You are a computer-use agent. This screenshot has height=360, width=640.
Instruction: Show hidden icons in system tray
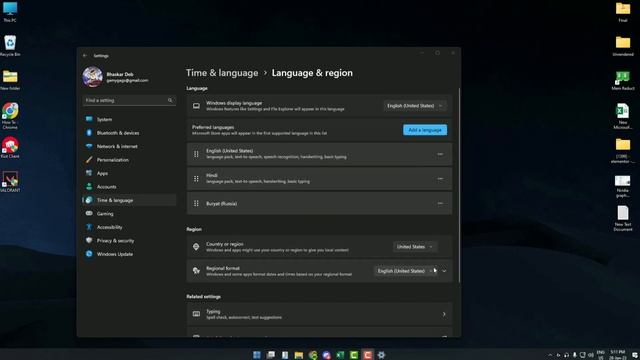click(550, 355)
